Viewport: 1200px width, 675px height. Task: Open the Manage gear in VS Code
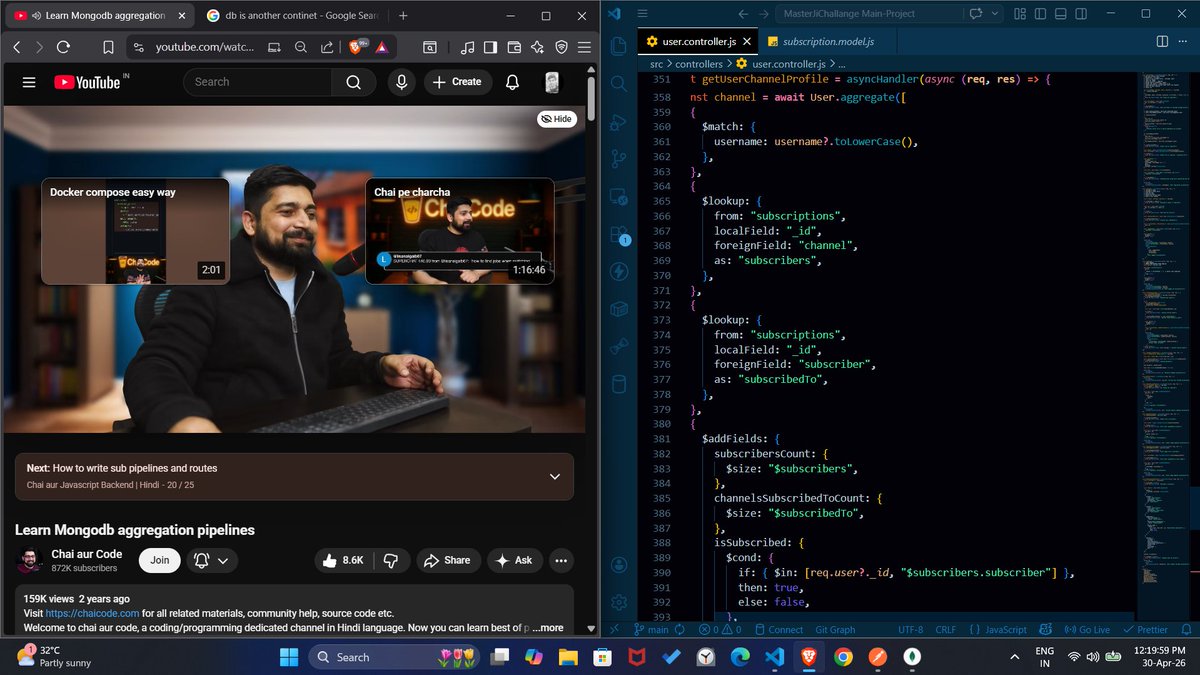point(618,602)
